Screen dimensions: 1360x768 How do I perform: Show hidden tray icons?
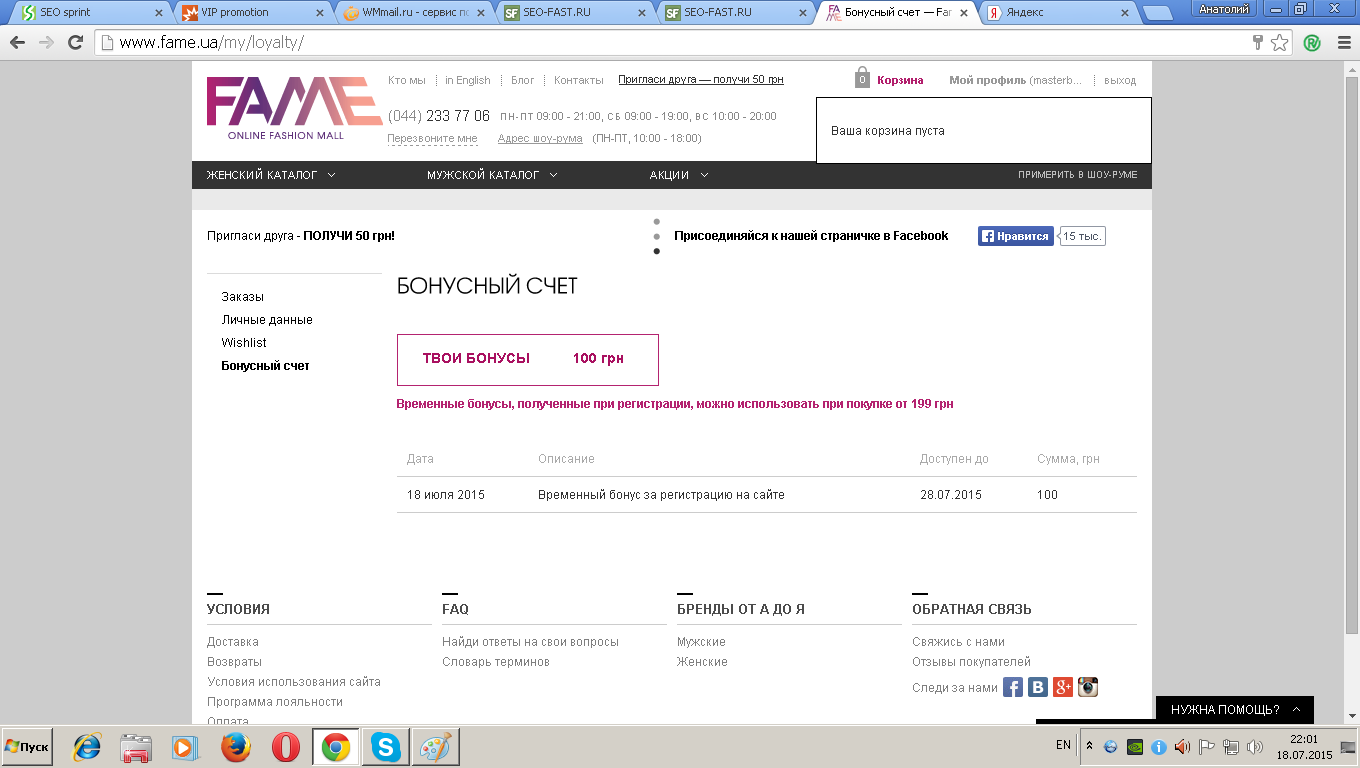(1089, 746)
